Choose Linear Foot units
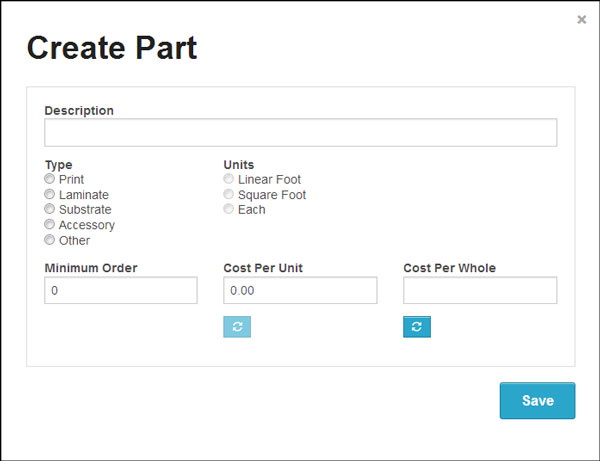The width and height of the screenshot is (600, 461). coord(228,179)
